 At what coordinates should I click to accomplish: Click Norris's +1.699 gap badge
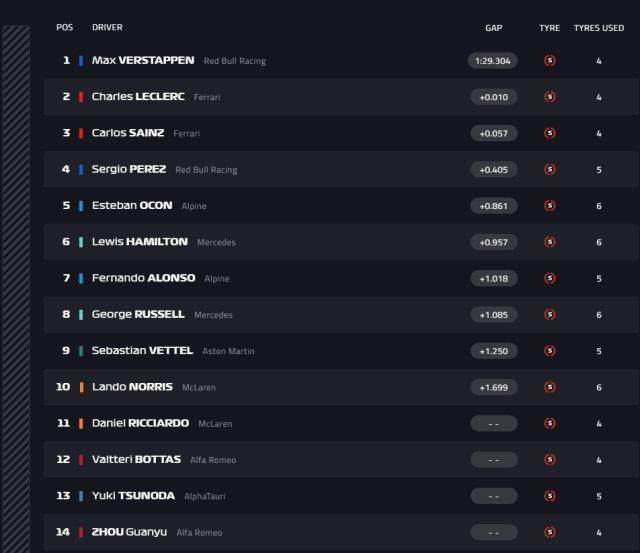(493, 387)
